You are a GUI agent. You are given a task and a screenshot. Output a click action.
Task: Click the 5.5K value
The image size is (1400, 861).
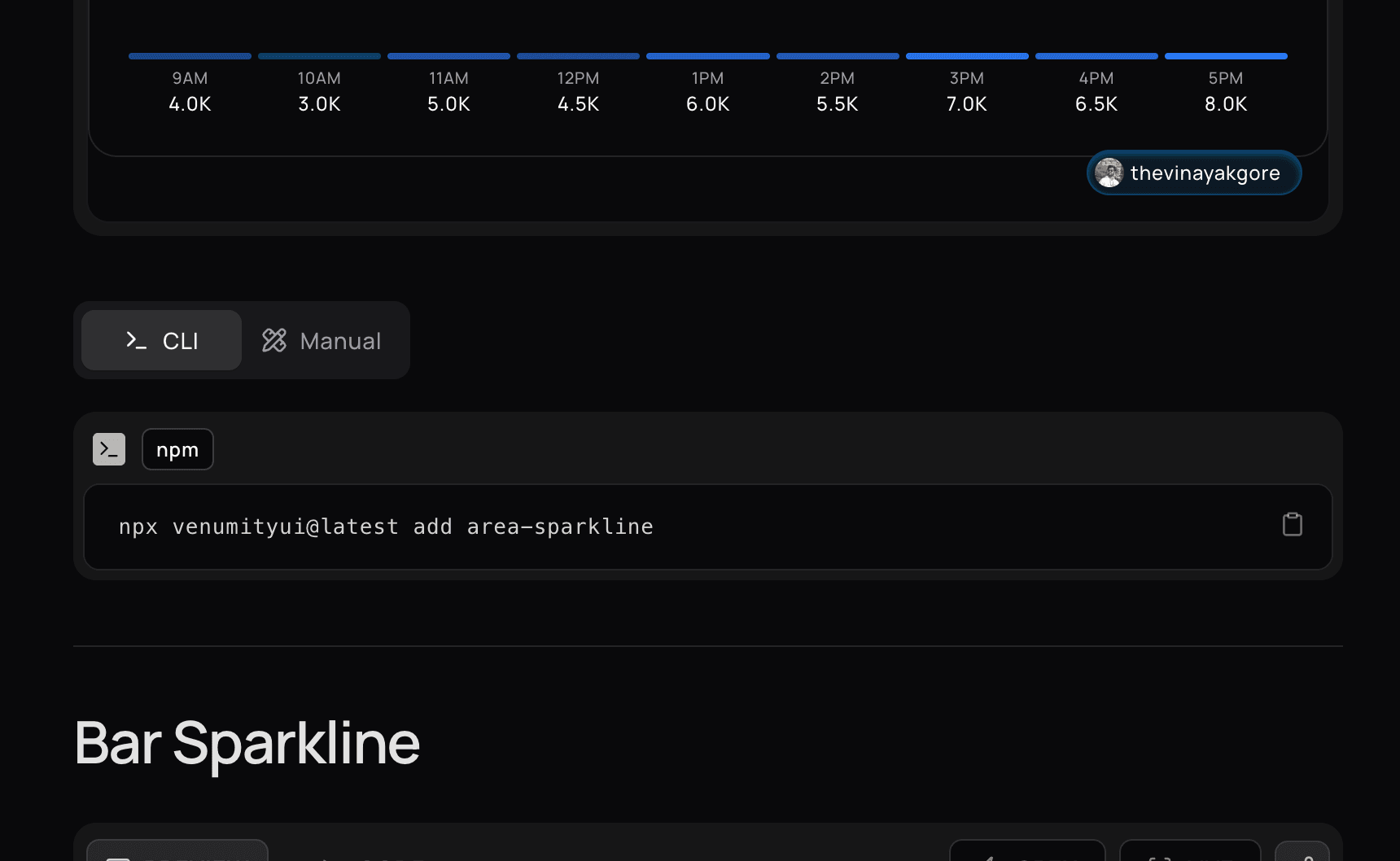837,104
